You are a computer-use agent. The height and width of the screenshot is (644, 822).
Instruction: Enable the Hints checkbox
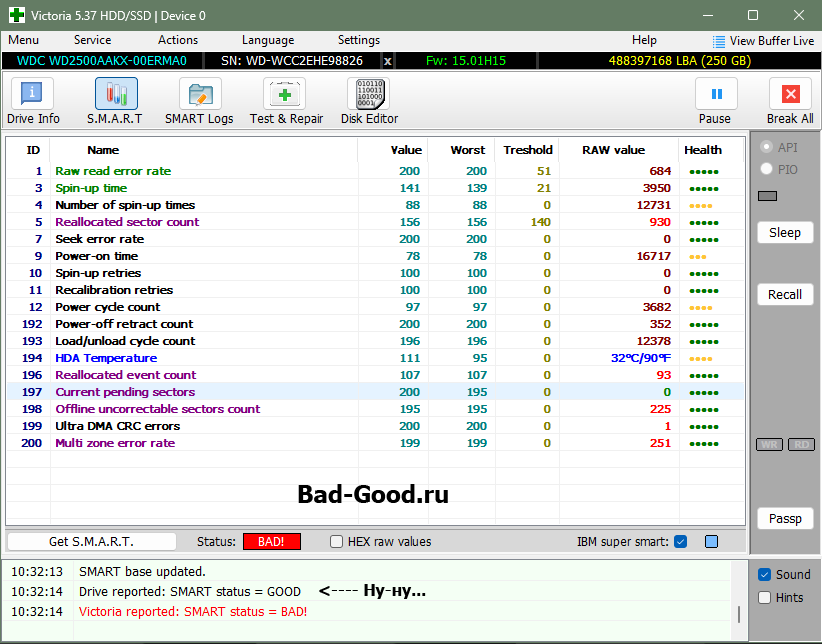765,598
